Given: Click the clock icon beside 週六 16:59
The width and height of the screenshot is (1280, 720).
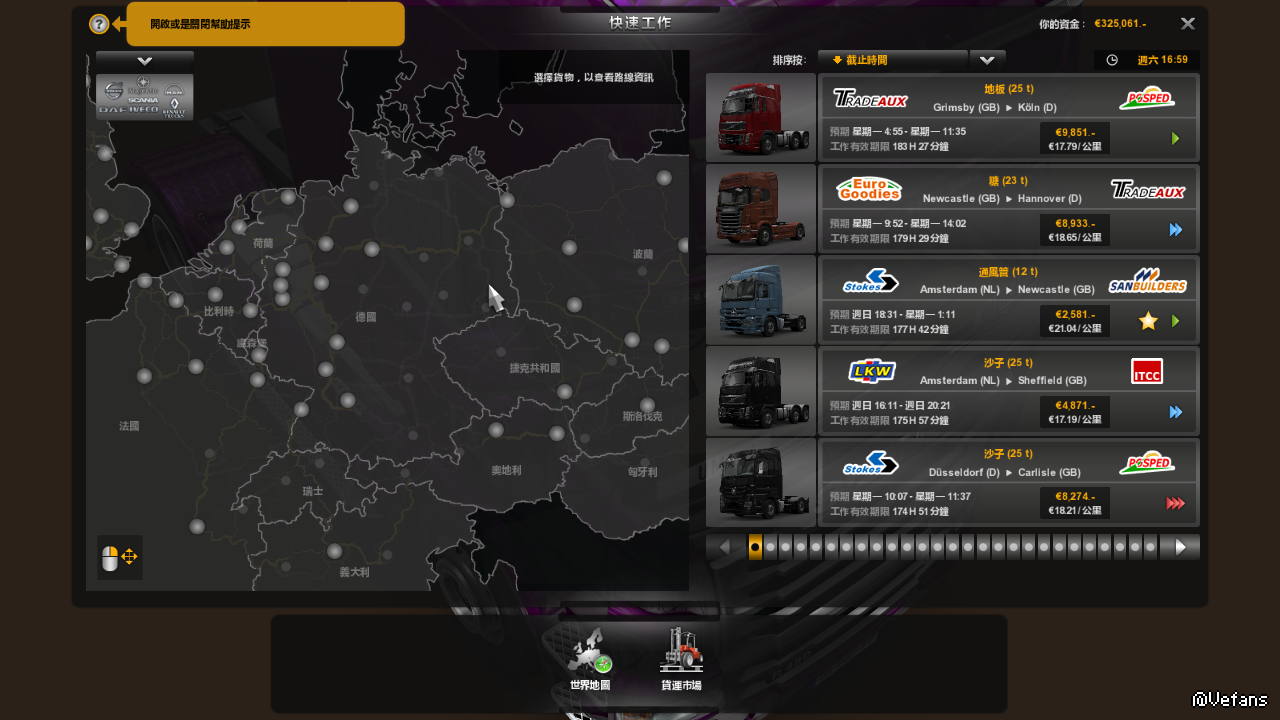Looking at the screenshot, I should pyautogui.click(x=1112, y=60).
